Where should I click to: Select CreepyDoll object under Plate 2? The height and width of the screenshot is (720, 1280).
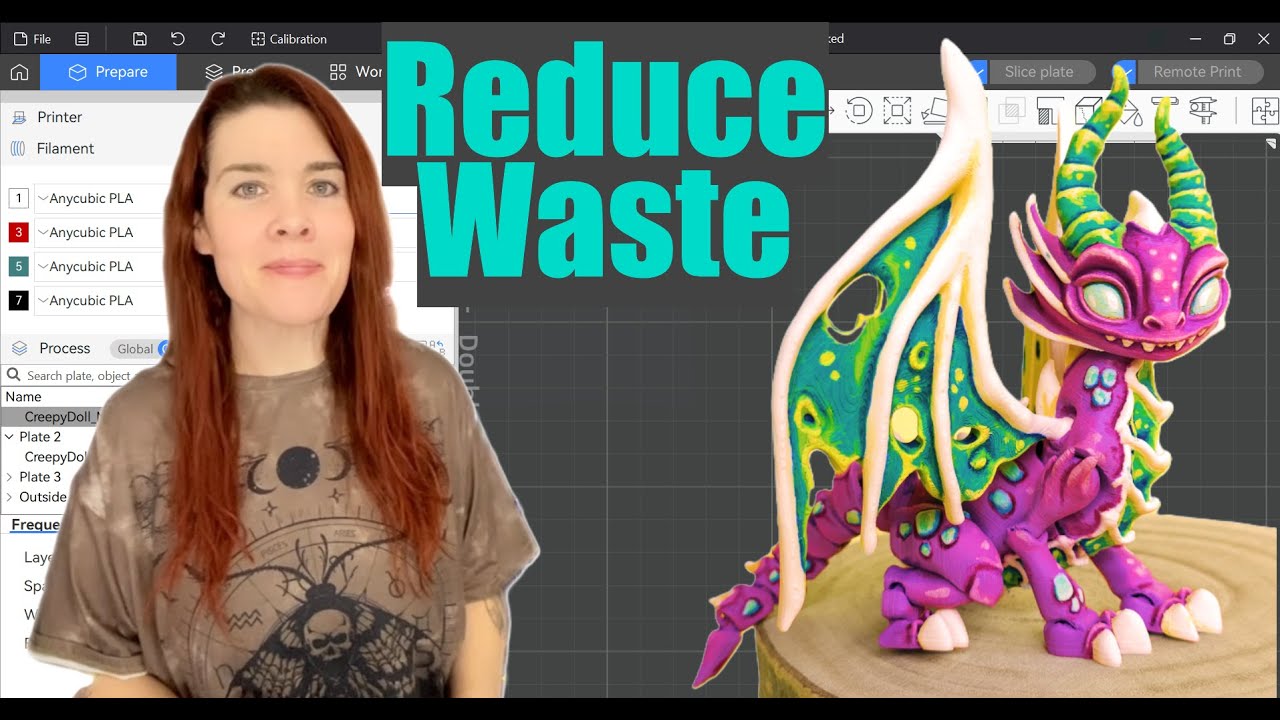[55, 457]
